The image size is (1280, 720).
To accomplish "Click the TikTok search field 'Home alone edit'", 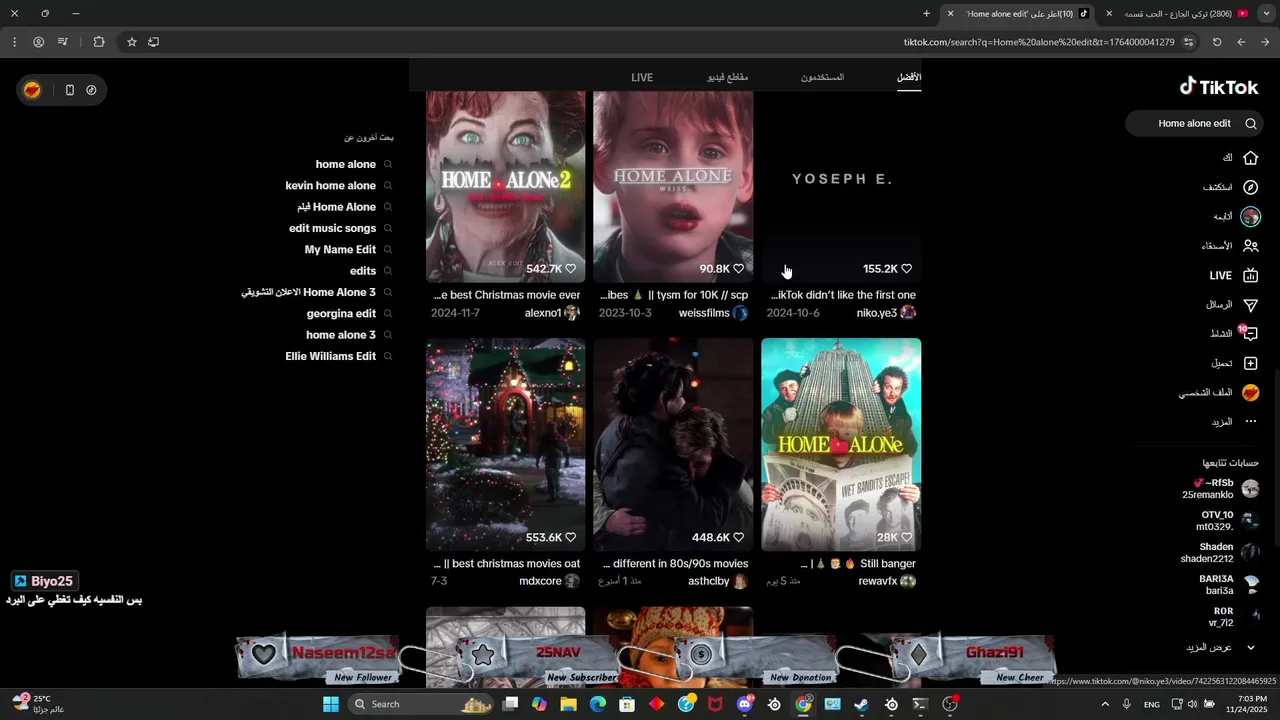I will pos(1194,124).
